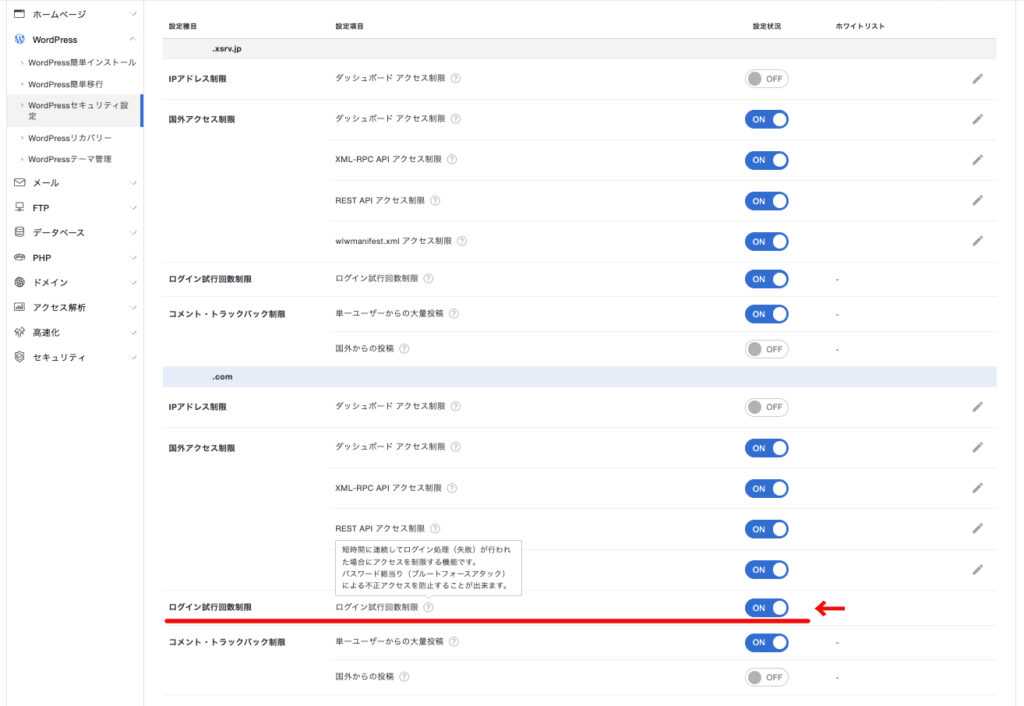The width and height of the screenshot is (1024, 706).
Task: Open help icon beside 国外からの投稿 in .xsrv.jp
Action: point(404,349)
